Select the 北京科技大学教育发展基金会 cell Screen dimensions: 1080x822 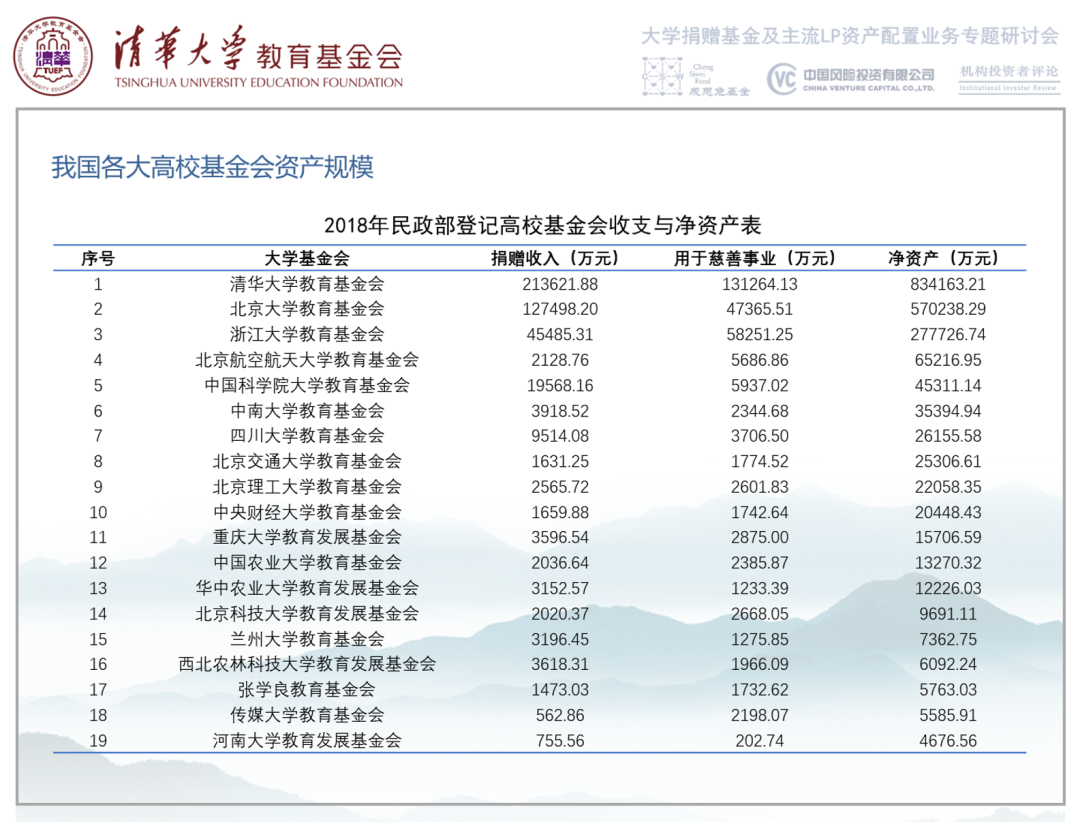click(307, 613)
